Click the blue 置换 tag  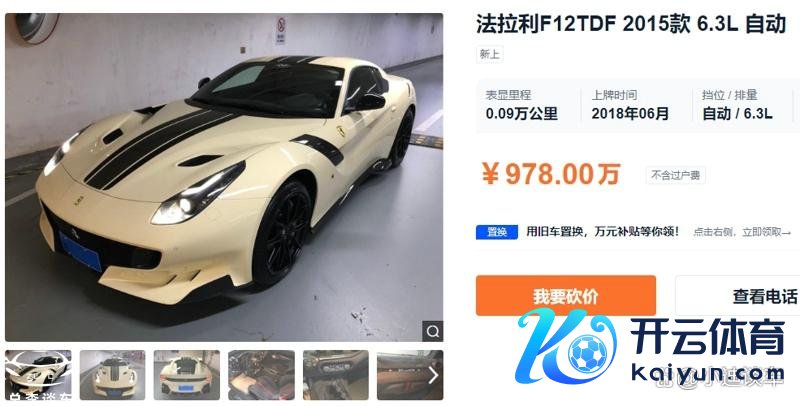(497, 232)
